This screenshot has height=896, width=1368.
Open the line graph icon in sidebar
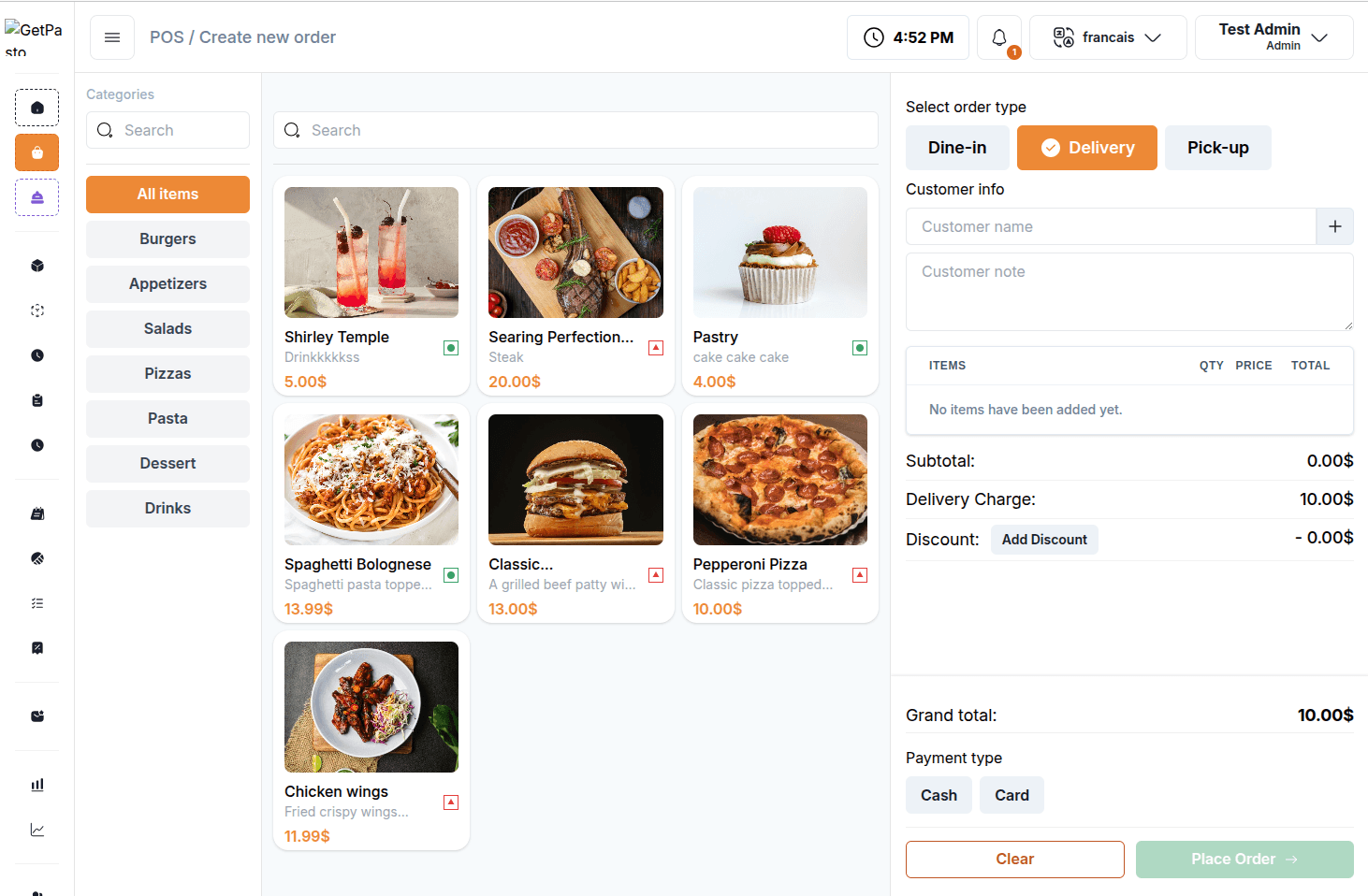[x=37, y=830]
